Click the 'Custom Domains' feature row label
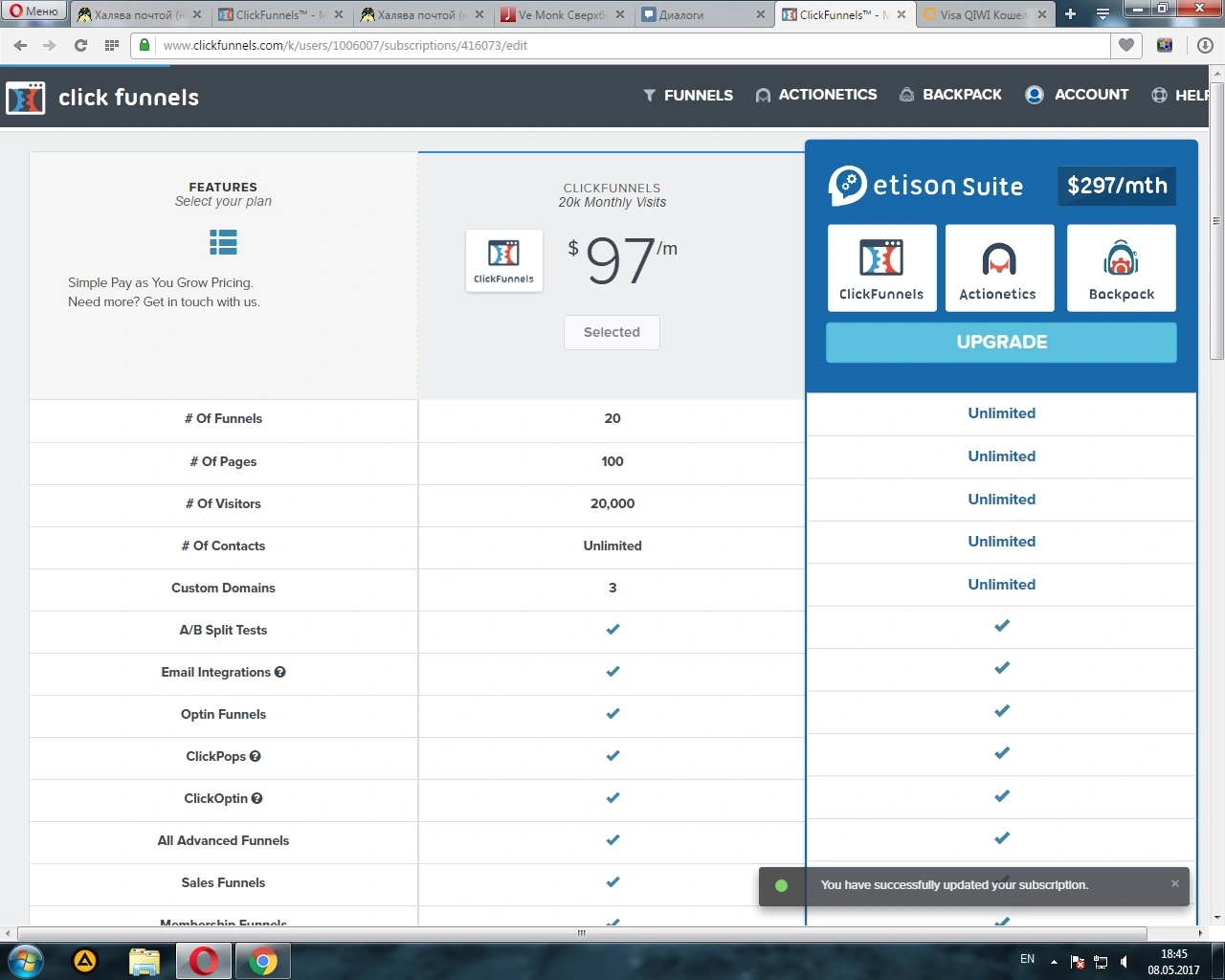 pyautogui.click(x=223, y=588)
